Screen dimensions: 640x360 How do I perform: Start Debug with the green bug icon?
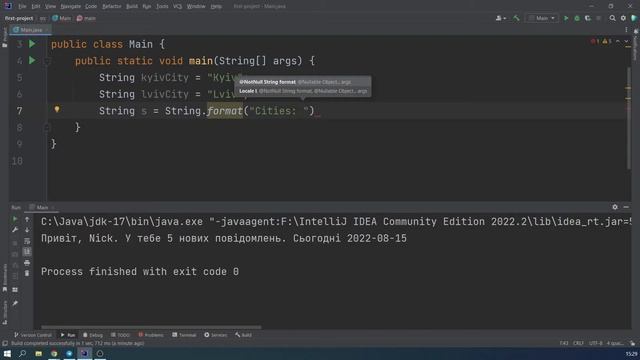tap(577, 18)
